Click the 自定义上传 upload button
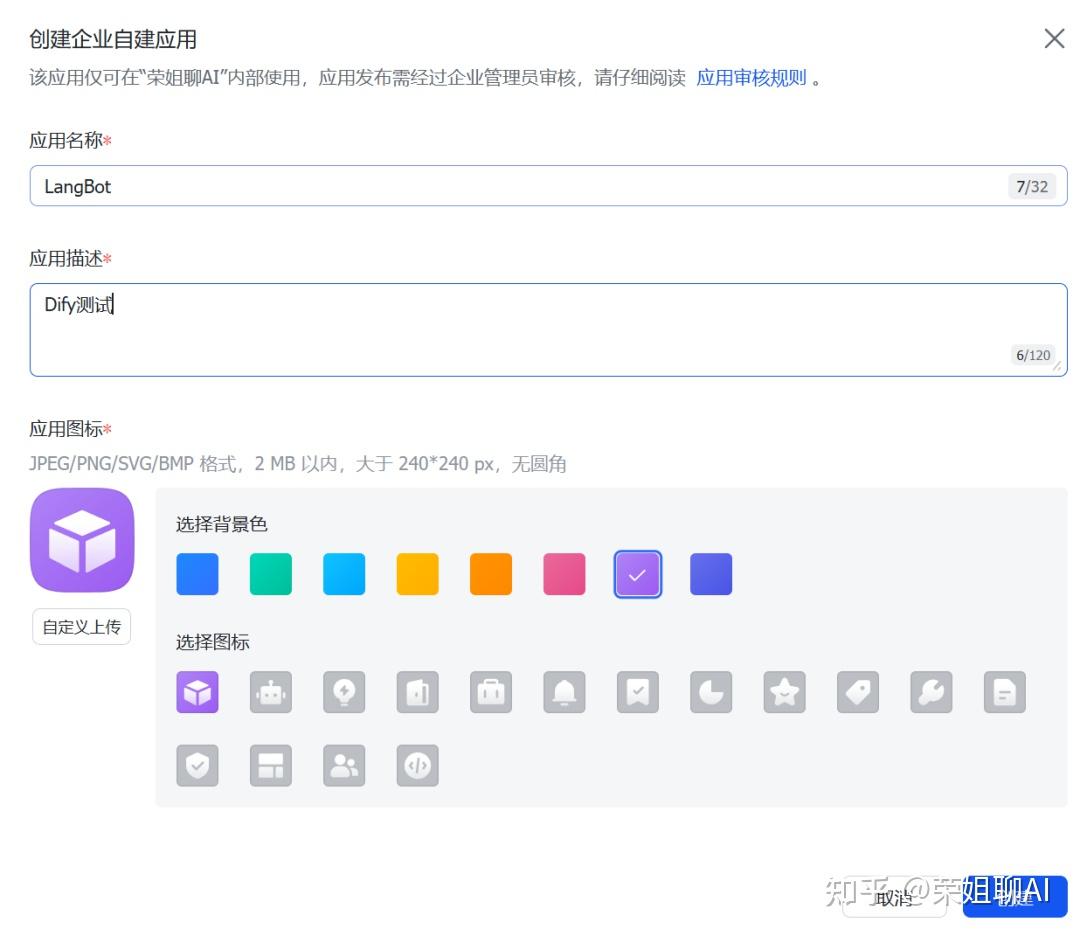This screenshot has width=1080, height=936. click(81, 627)
